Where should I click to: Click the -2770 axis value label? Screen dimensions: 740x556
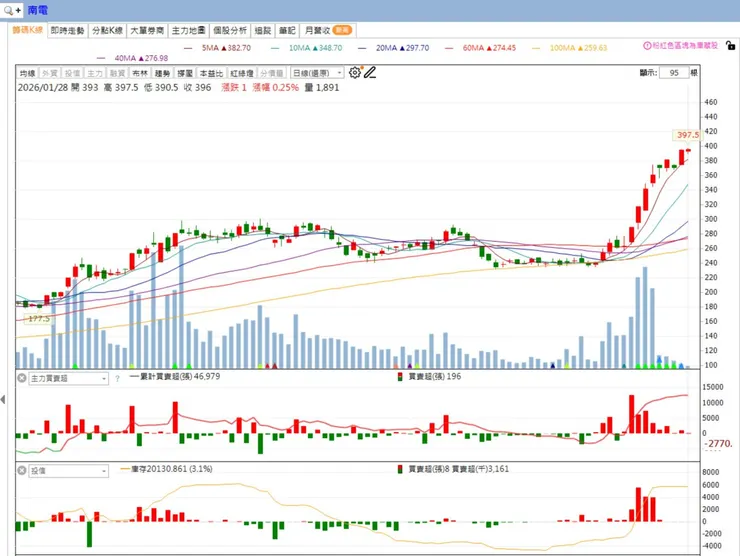point(718,444)
